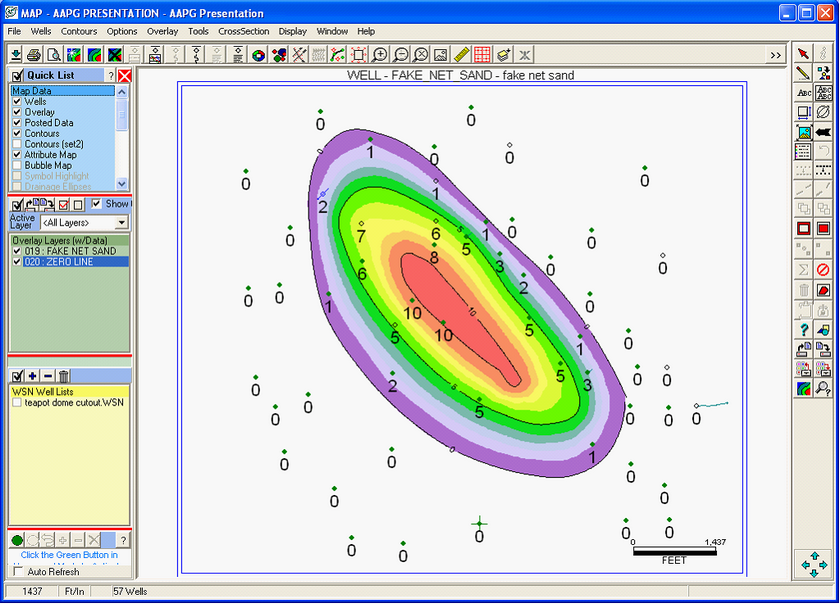Expand the toolbar overflow chevron
This screenshot has height=604, width=840.
pyautogui.click(x=776, y=55)
